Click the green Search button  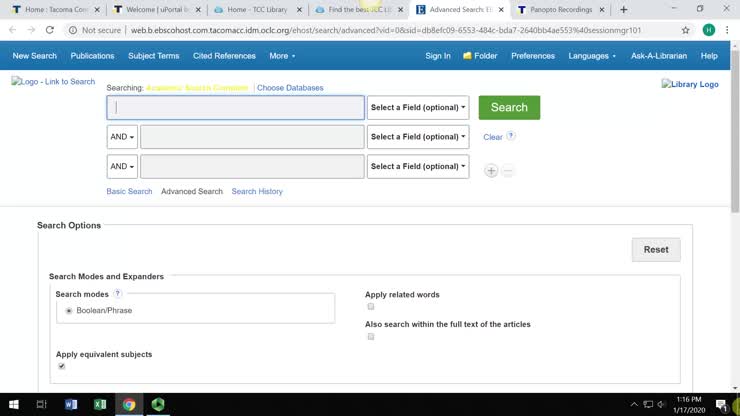(x=509, y=107)
